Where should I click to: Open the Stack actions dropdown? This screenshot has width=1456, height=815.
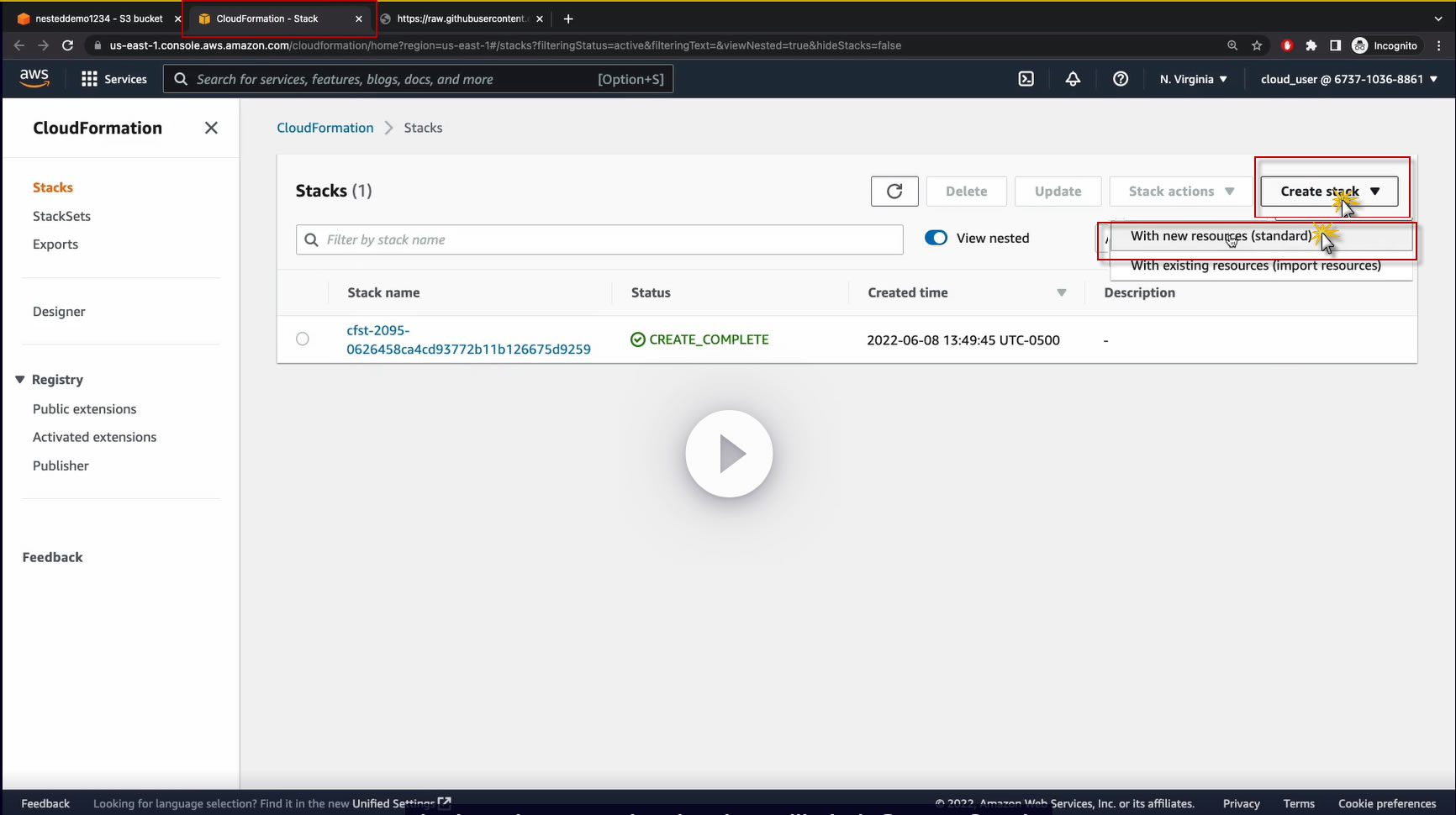click(1181, 192)
